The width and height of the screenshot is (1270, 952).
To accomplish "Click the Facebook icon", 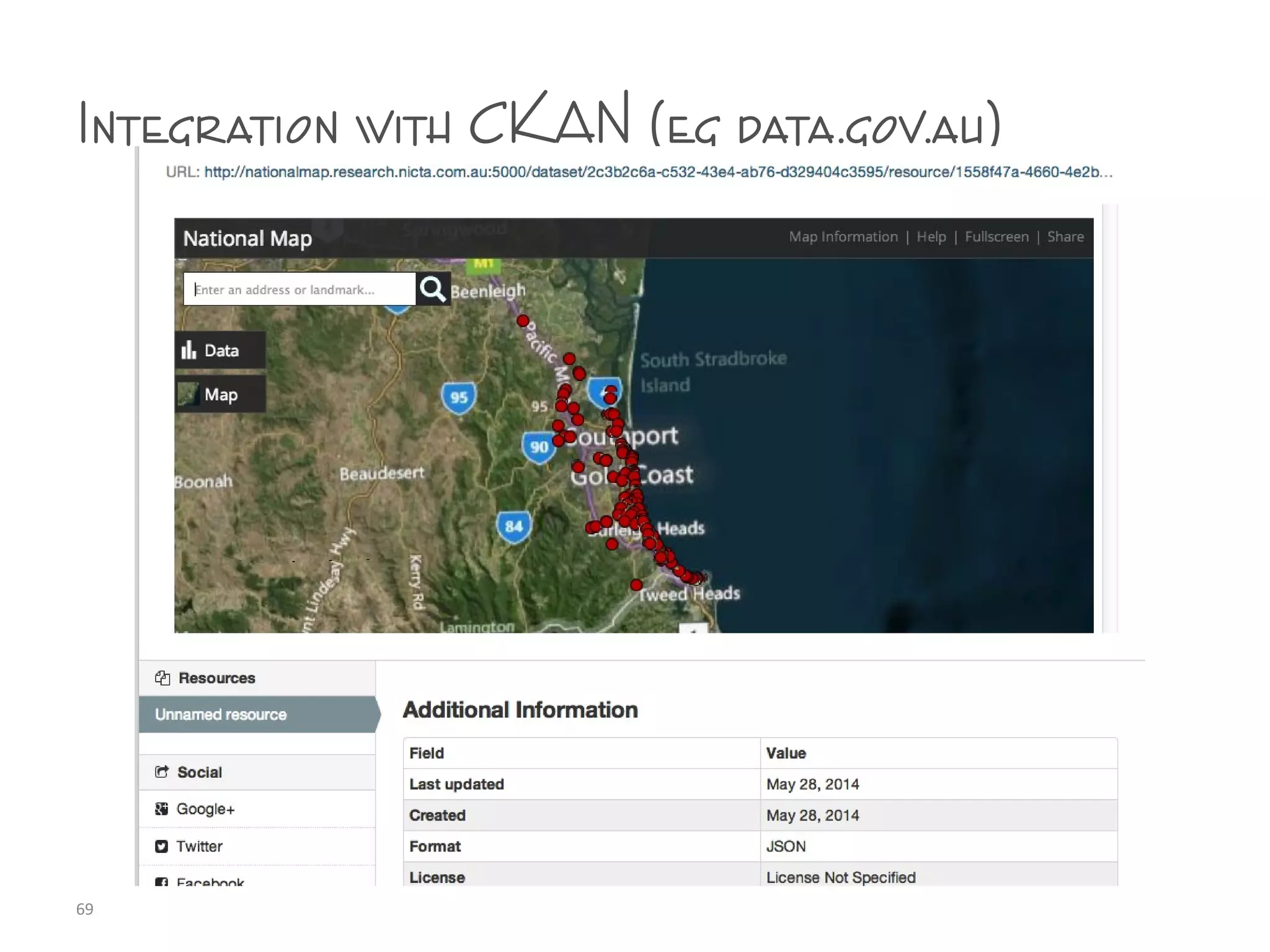I will coord(161,882).
